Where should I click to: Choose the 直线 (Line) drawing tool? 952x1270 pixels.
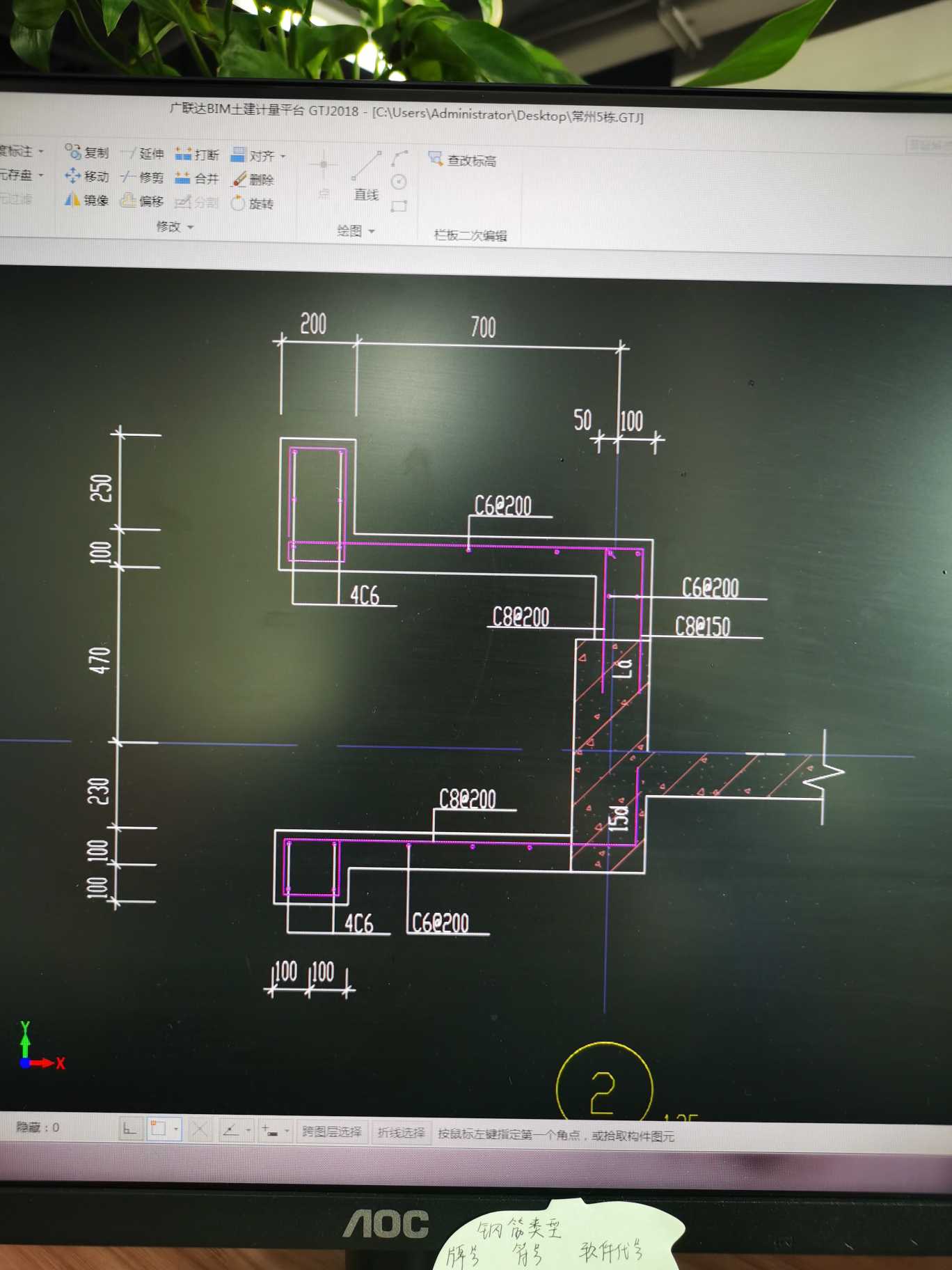pyautogui.click(x=366, y=177)
